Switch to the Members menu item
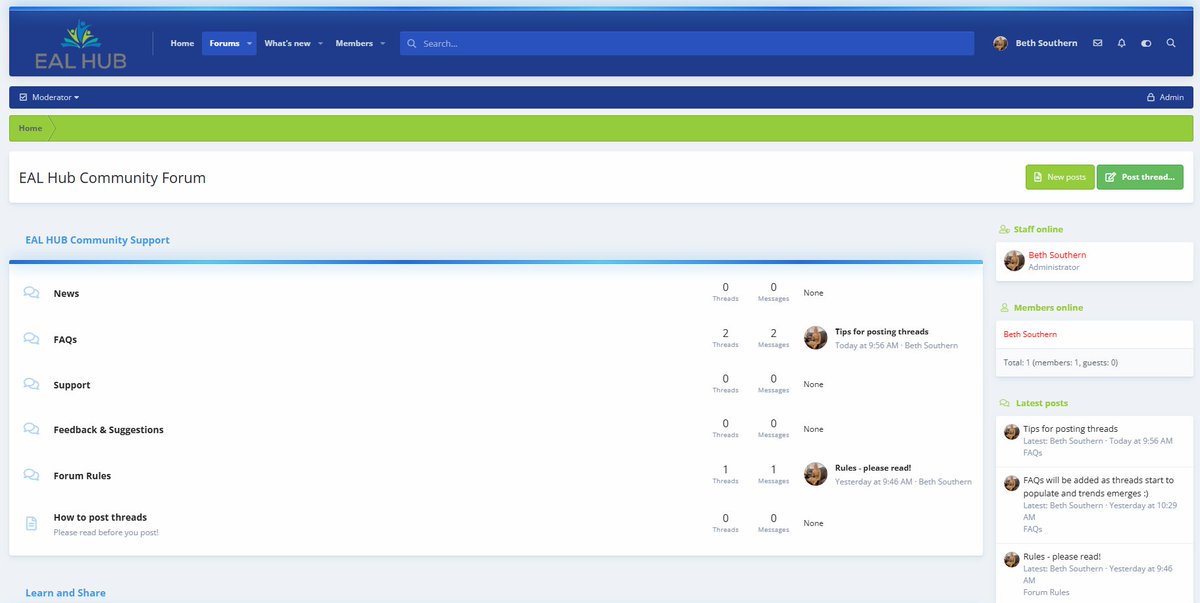 click(x=356, y=43)
